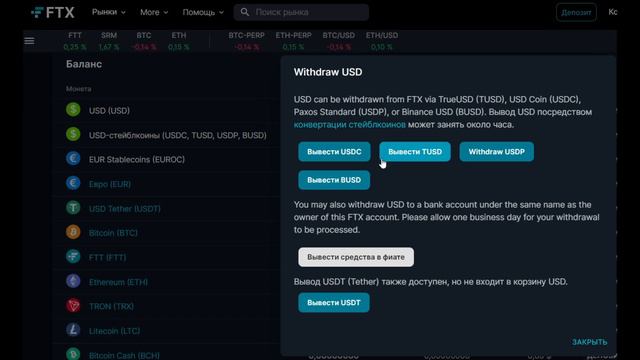The image size is (640, 360).
Task: Click the Bitcoin Cash coin icon
Action: point(73,354)
